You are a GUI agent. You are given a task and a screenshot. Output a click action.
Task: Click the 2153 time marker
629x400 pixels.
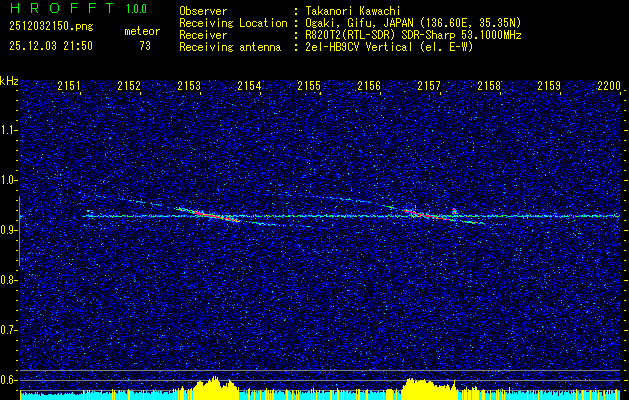coord(189,85)
